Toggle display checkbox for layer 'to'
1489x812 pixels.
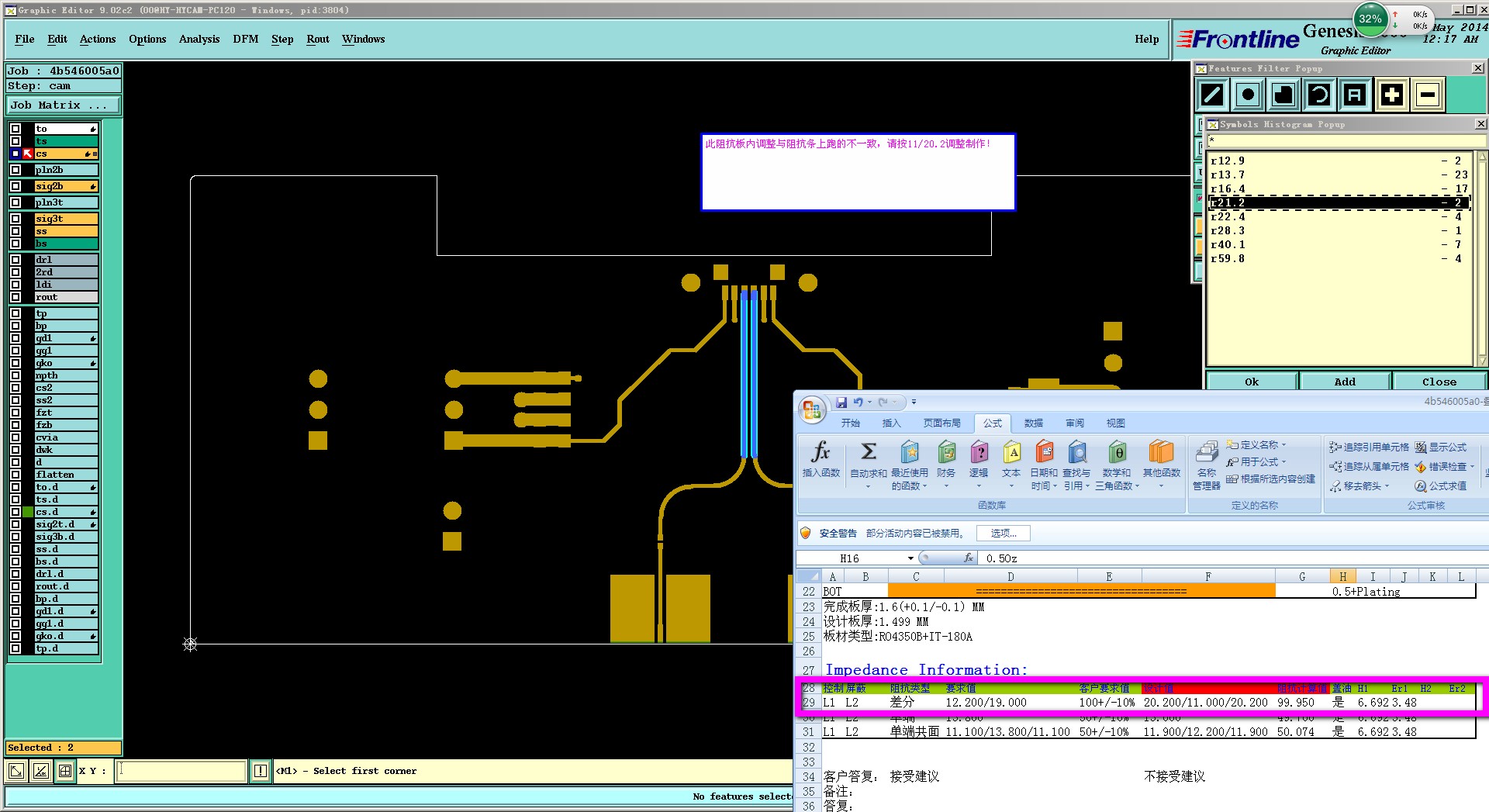click(x=16, y=129)
